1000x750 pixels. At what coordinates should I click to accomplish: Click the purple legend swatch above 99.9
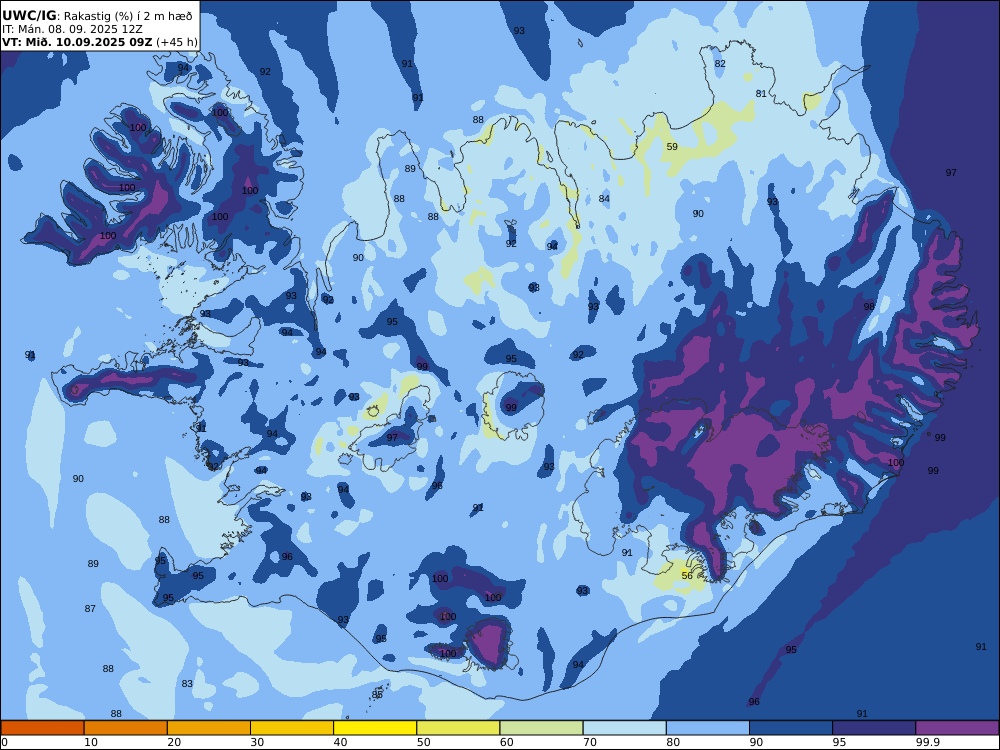957,728
